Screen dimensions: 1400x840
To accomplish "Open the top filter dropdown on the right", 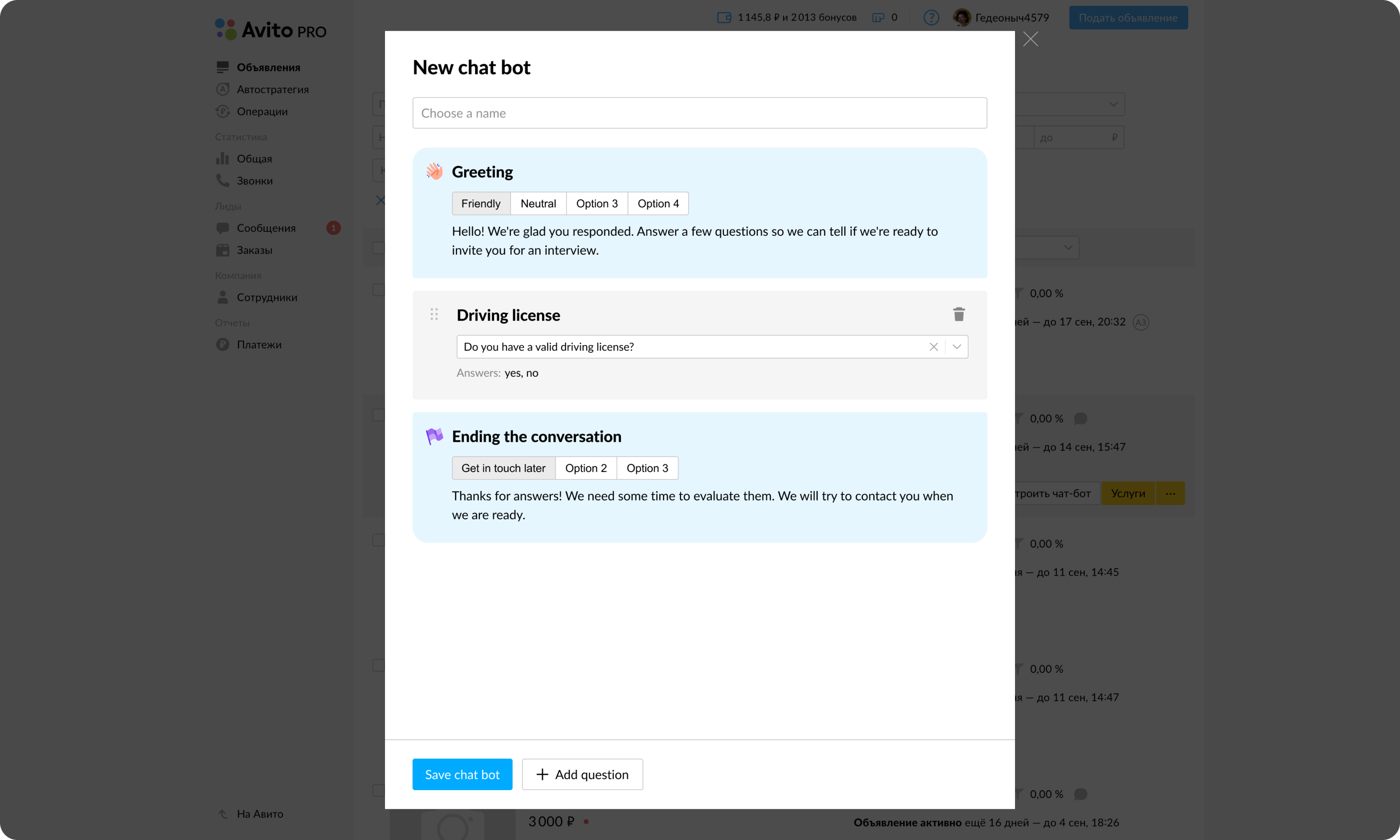I will (x=1113, y=104).
